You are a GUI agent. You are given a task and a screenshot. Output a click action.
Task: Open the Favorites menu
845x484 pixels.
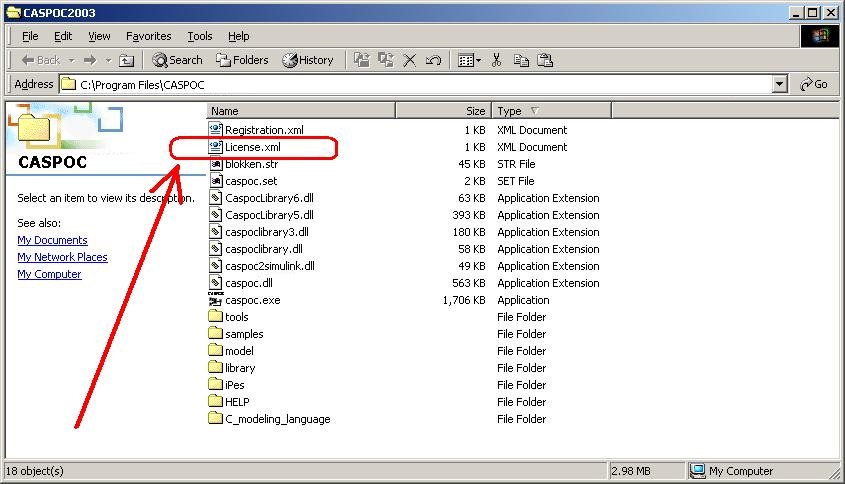click(x=149, y=36)
